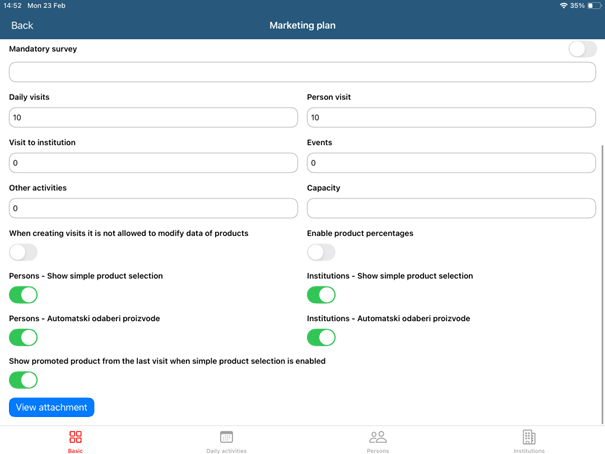Disable Persons - Show simple product selection
This screenshot has width=605, height=454.
click(x=23, y=295)
